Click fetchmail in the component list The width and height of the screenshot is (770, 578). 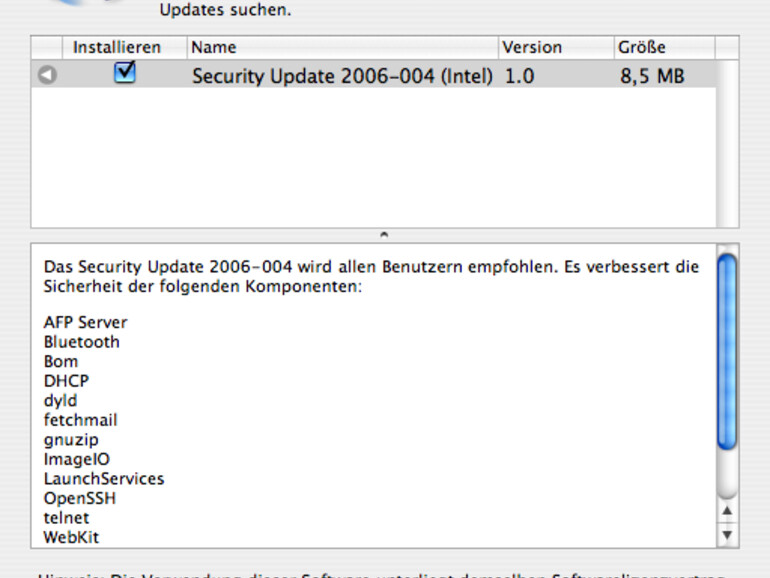pyautogui.click(x=81, y=420)
